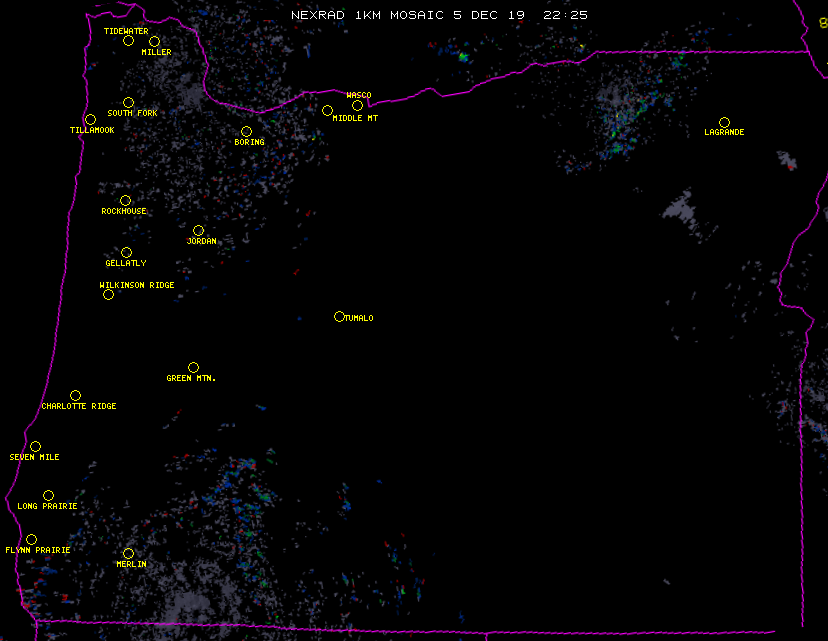Image resolution: width=828 pixels, height=641 pixels.
Task: Select the Long Prairie text label
Action: pyautogui.click(x=47, y=506)
